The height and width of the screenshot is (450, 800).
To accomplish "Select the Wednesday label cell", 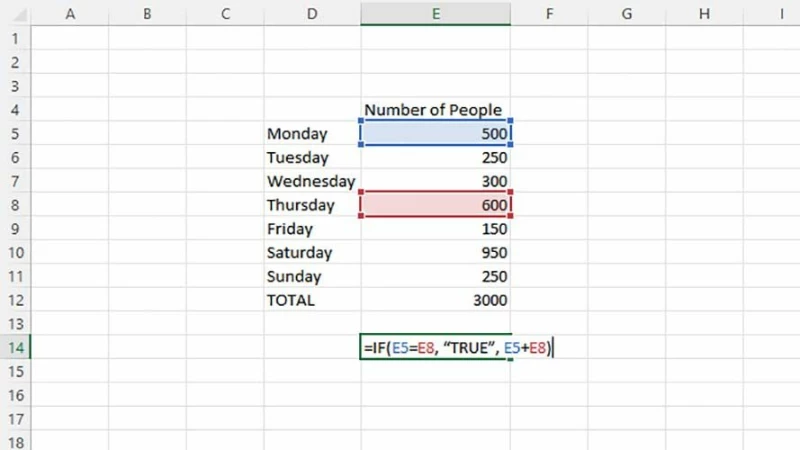I will tap(312, 181).
